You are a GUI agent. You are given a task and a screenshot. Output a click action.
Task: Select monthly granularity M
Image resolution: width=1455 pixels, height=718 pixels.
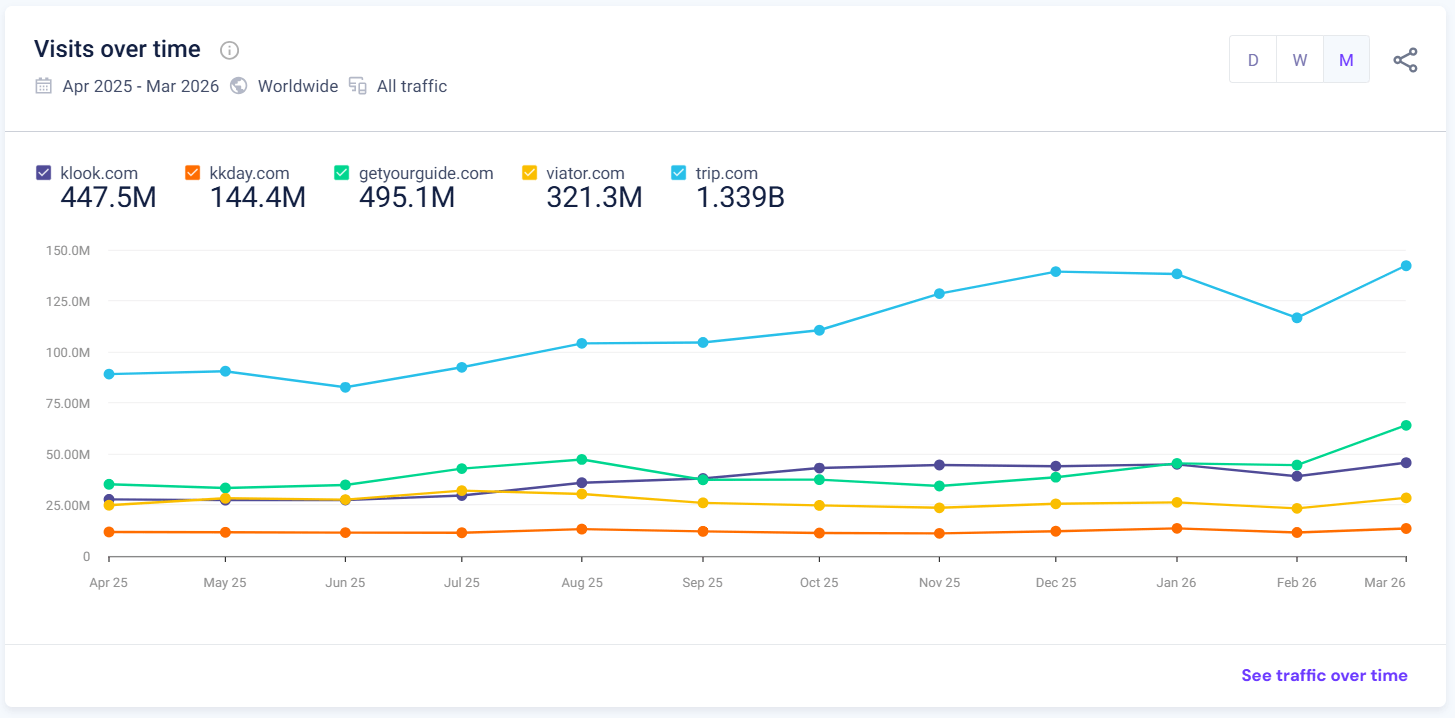coord(1346,60)
